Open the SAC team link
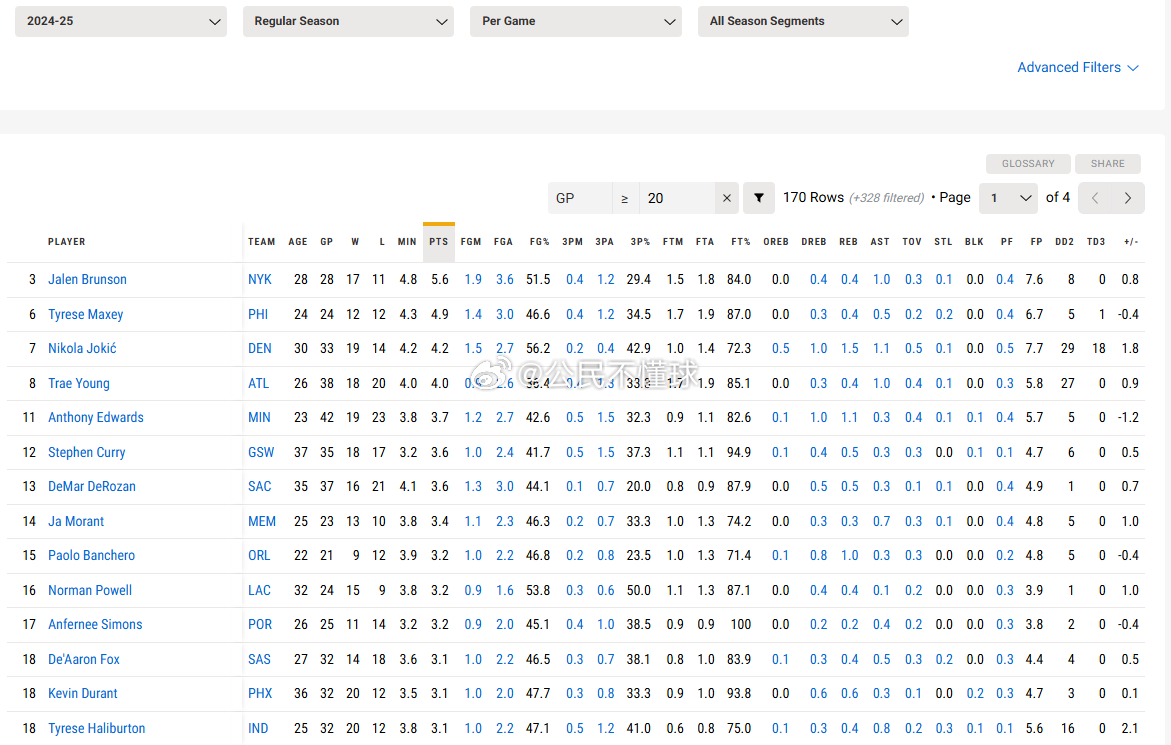Screen dimensions: 1171x745 pyautogui.click(x=259, y=487)
